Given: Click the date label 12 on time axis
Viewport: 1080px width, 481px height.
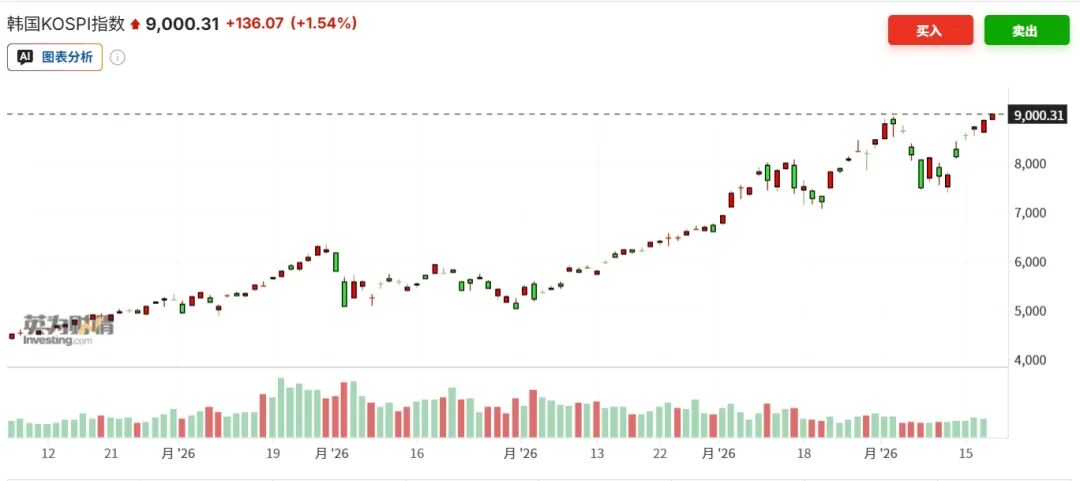Looking at the screenshot, I should coord(48,453).
